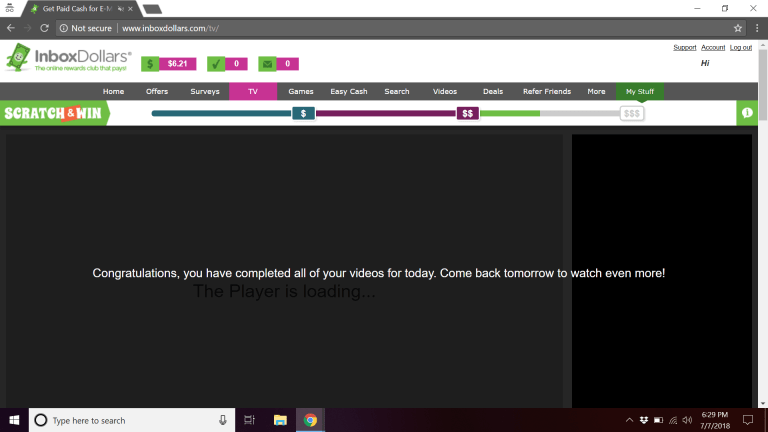Click the $$ marker on progress bar
Screen dimensions: 768x432
coord(467,113)
